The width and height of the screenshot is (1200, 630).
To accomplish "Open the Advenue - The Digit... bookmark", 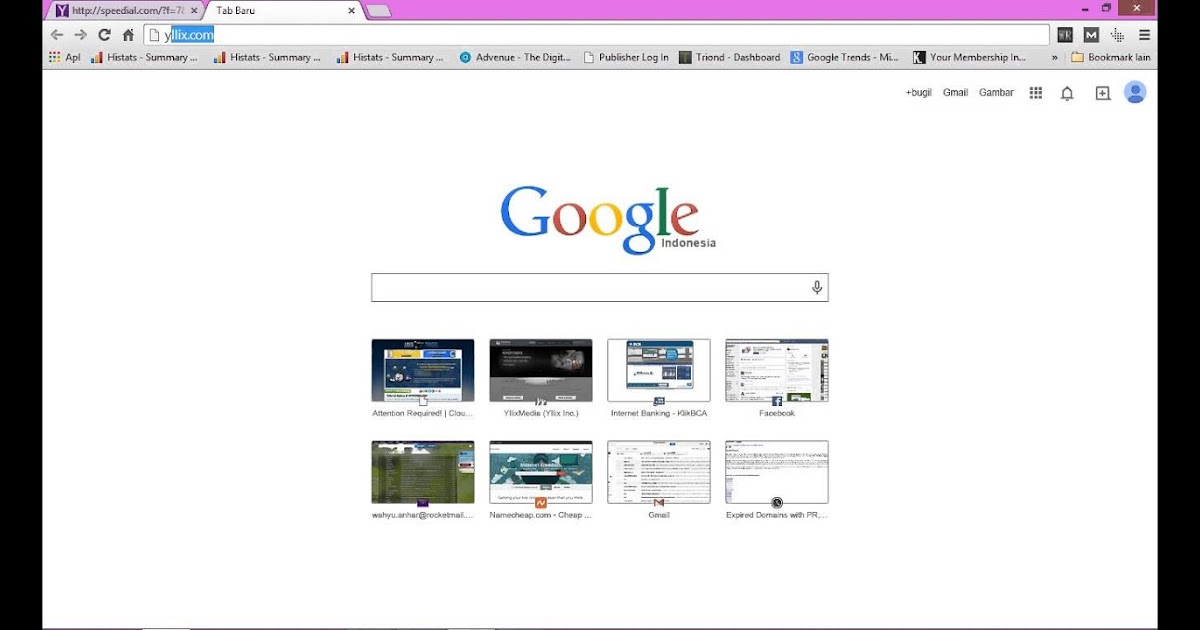I will click(x=515, y=57).
